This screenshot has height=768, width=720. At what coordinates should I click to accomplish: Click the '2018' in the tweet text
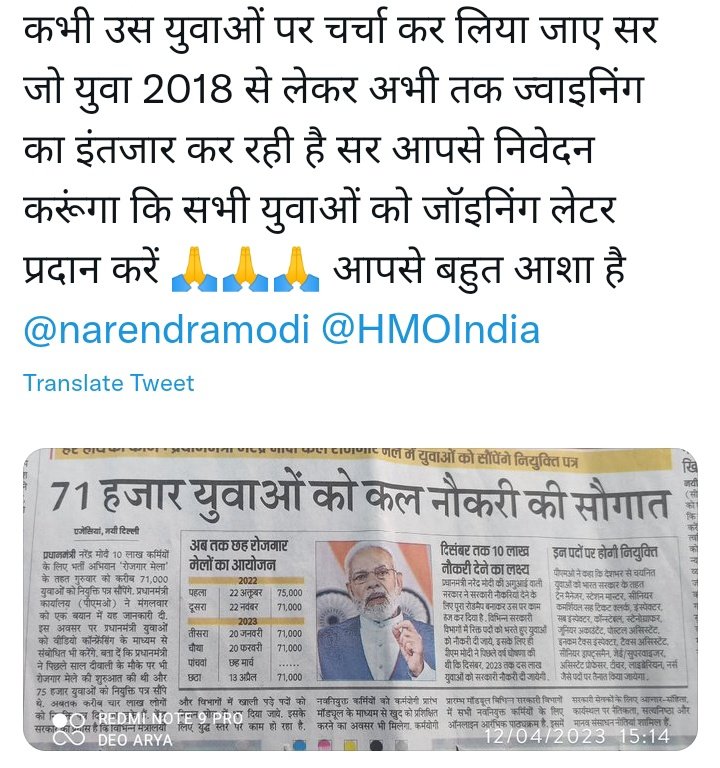(188, 90)
